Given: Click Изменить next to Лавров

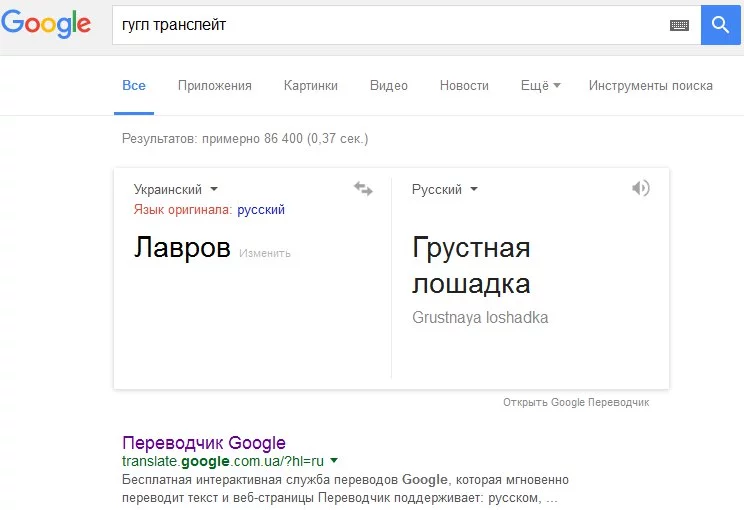Looking at the screenshot, I should (265, 253).
